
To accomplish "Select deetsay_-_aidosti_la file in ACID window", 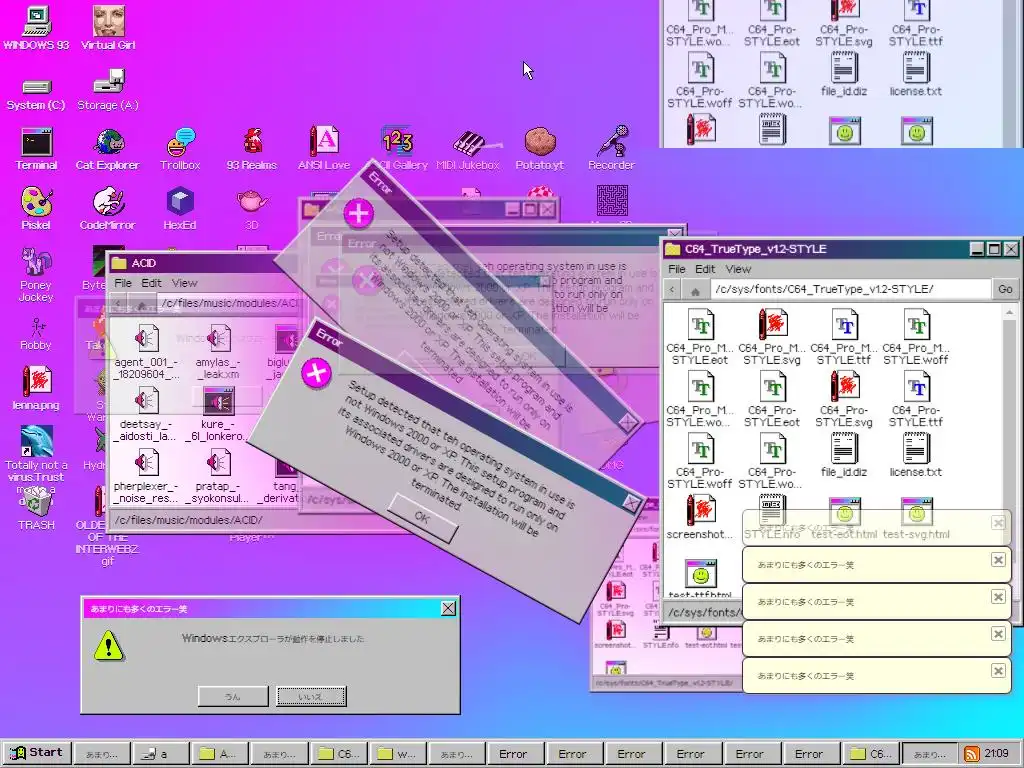I will [x=146, y=415].
